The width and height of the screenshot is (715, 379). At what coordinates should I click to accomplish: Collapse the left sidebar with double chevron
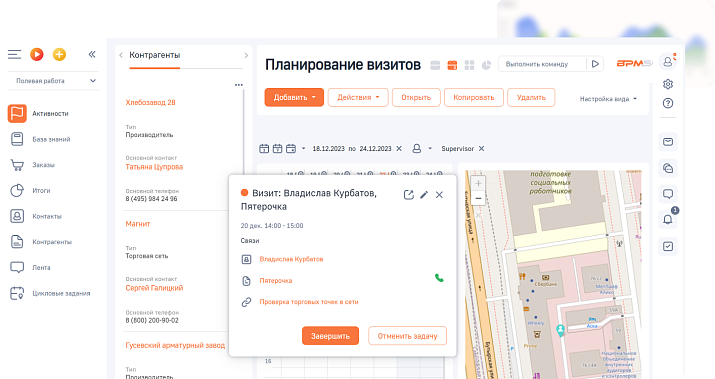(x=92, y=55)
